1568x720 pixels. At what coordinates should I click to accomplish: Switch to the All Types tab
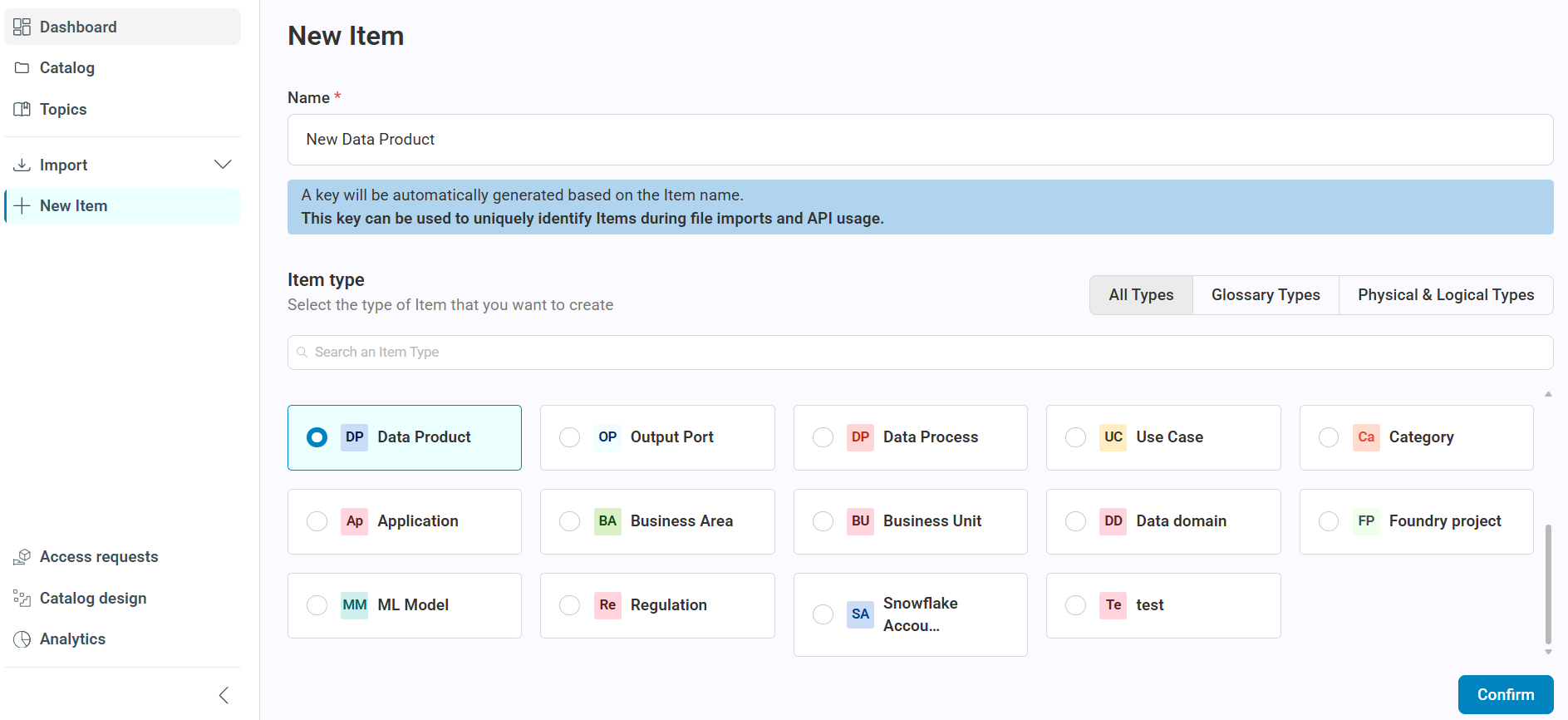pos(1141,295)
